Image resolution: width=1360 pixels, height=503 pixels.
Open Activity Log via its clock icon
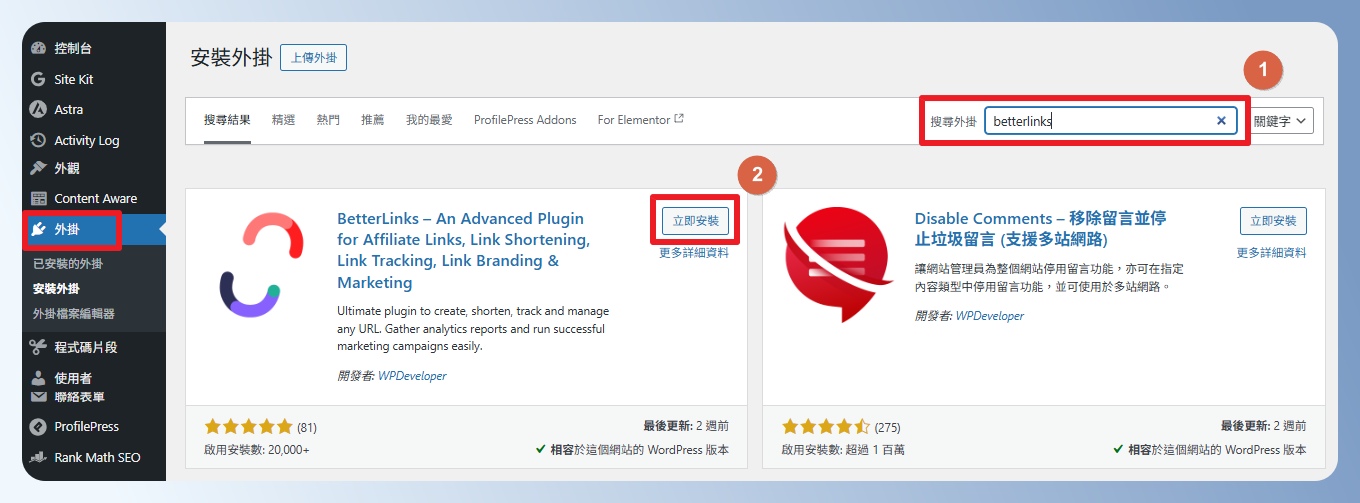(38, 140)
